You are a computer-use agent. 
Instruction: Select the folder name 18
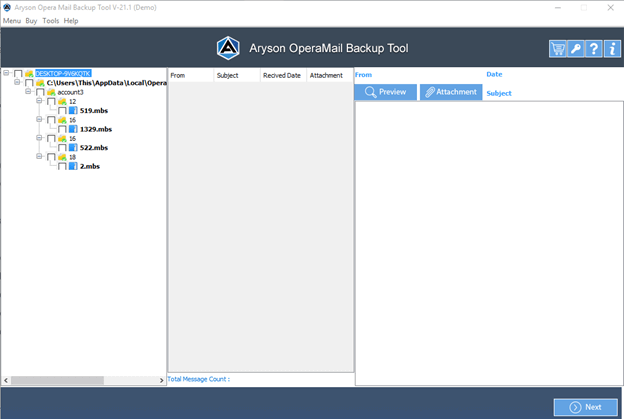pyautogui.click(x=72, y=157)
